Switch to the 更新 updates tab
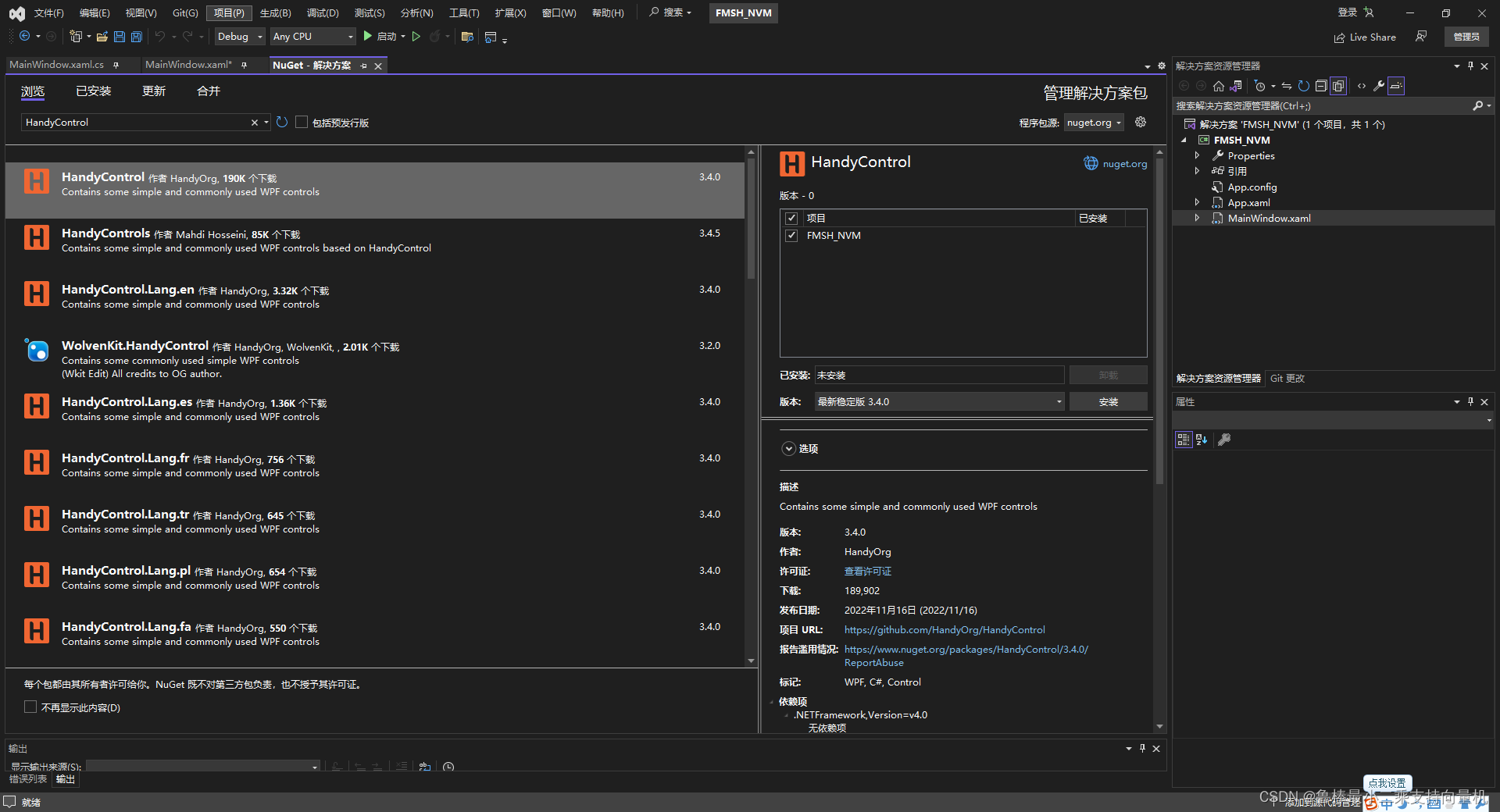The height and width of the screenshot is (812, 1500). click(x=154, y=91)
